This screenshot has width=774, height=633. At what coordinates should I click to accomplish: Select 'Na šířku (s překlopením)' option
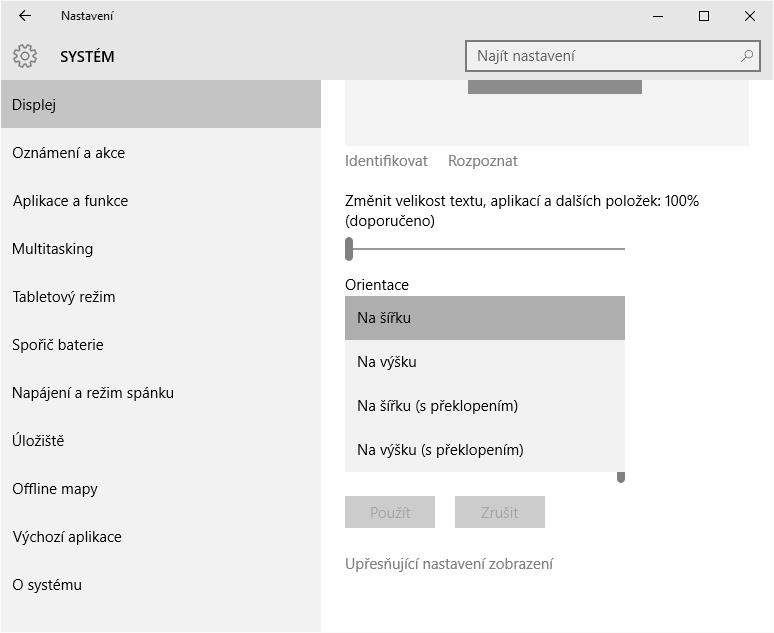coord(484,406)
